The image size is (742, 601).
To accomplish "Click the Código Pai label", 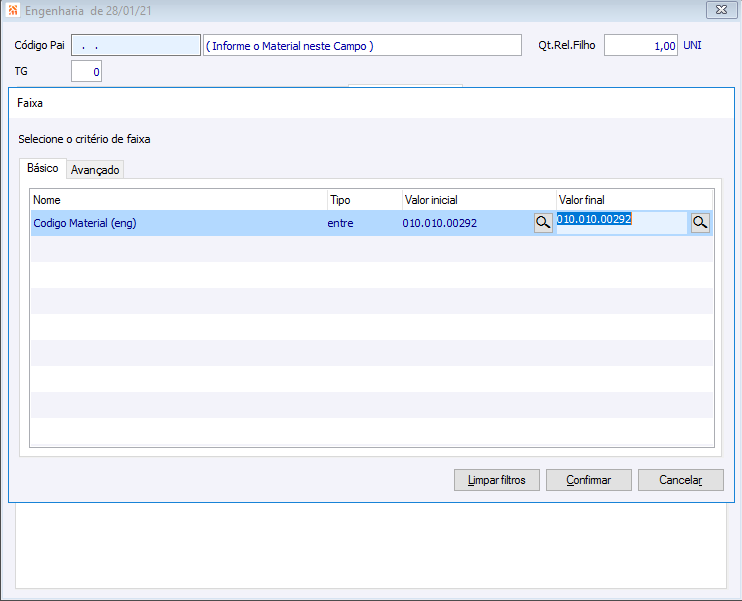I will [39, 45].
